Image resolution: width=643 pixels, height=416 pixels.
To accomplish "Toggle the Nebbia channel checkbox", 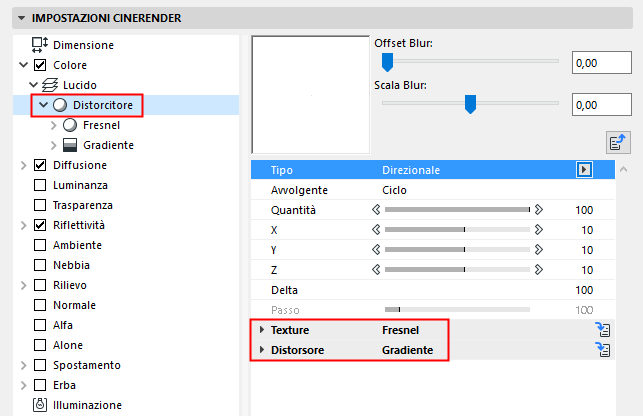I will coord(40,265).
